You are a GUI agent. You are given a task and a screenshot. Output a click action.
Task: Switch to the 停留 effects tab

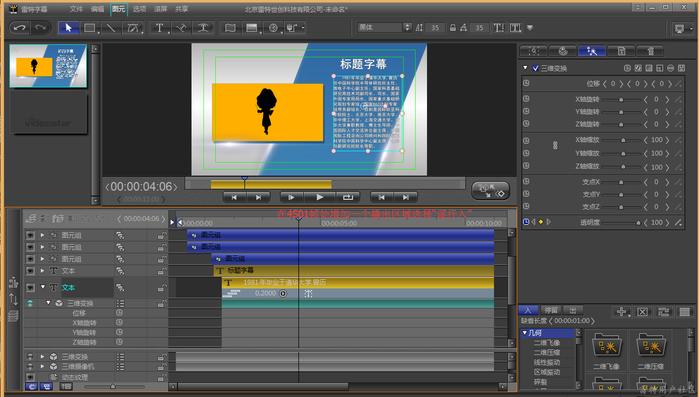click(x=551, y=310)
